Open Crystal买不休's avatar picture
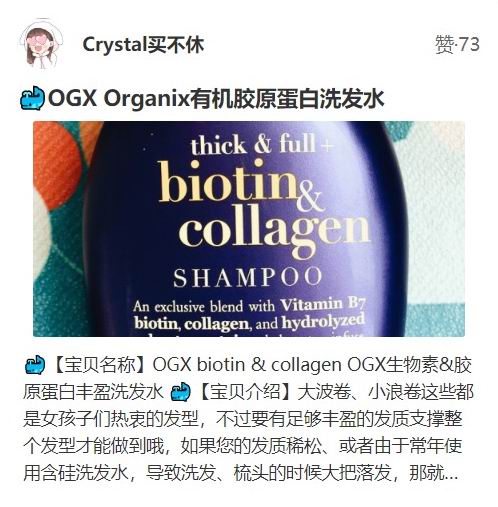Screen dimensions: 498x507 click(41, 44)
